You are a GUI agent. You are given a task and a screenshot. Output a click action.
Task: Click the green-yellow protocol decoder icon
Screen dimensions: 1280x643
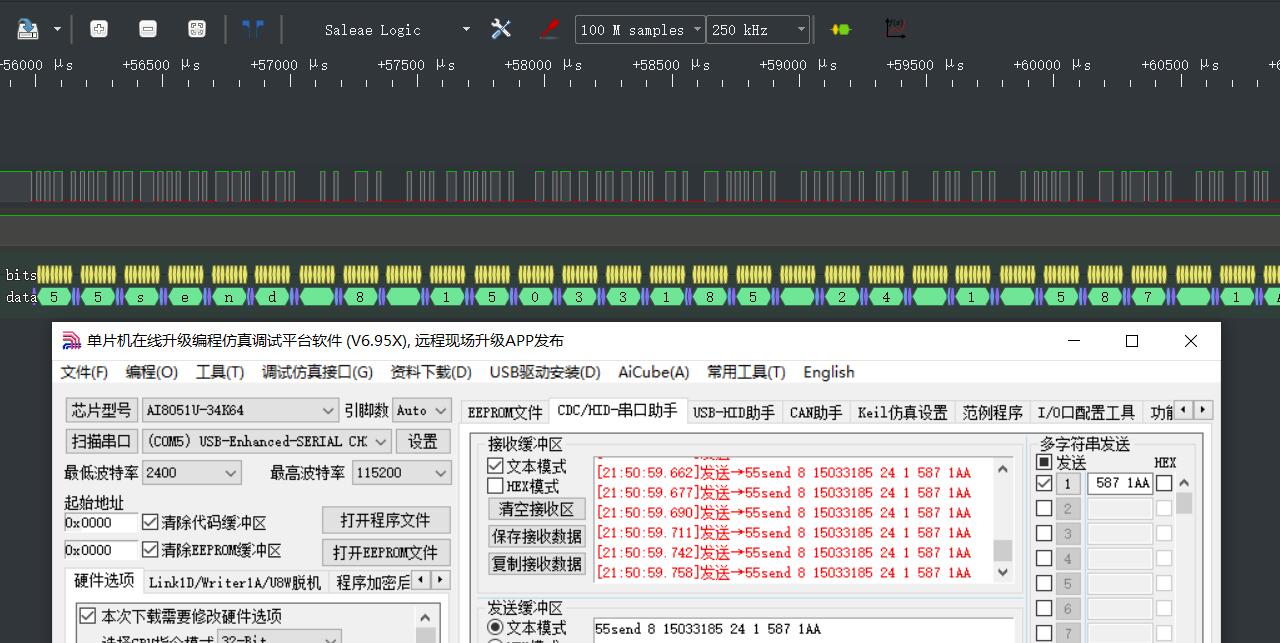click(x=841, y=29)
